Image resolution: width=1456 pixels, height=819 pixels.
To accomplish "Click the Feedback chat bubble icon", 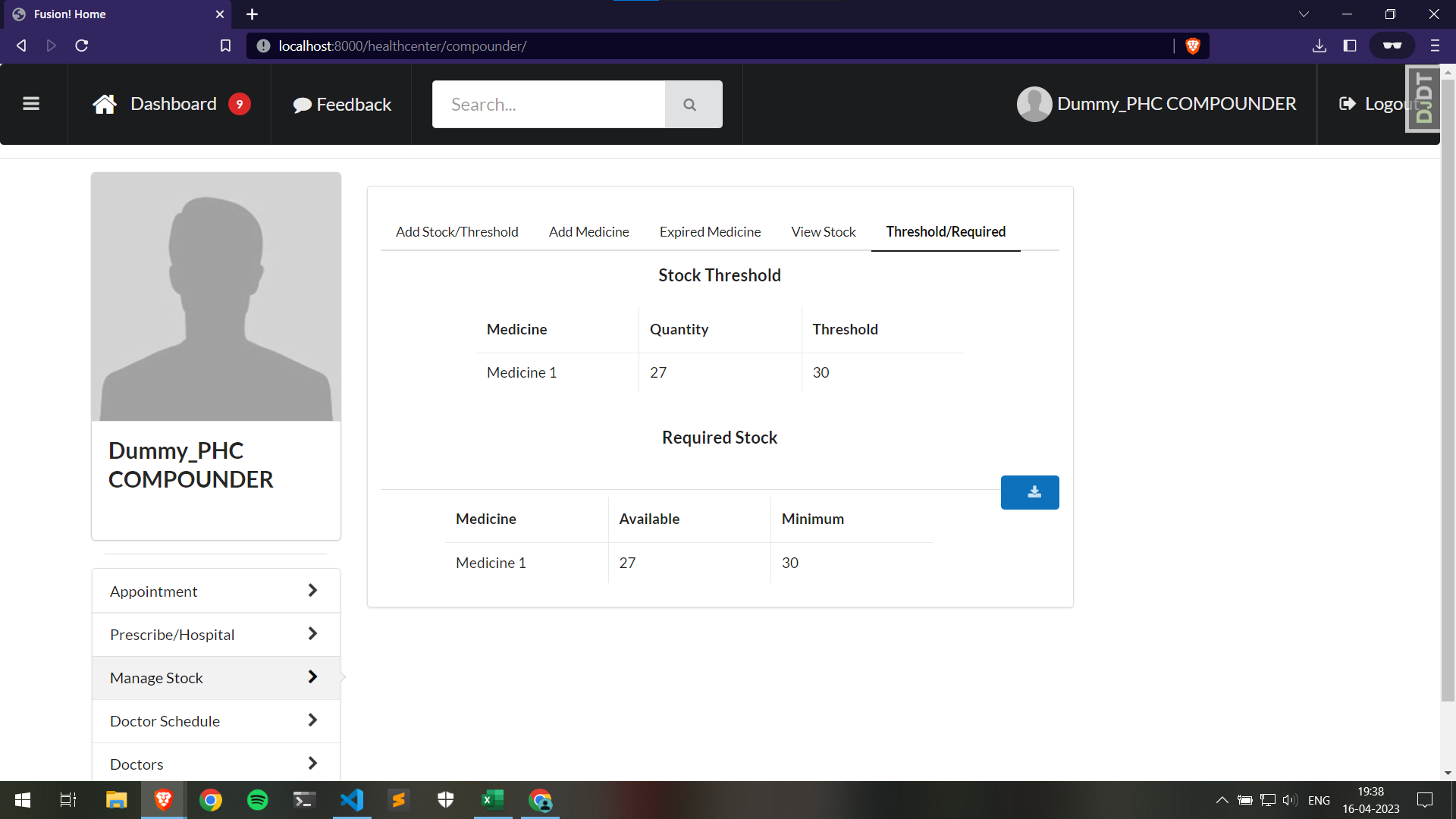I will (302, 105).
